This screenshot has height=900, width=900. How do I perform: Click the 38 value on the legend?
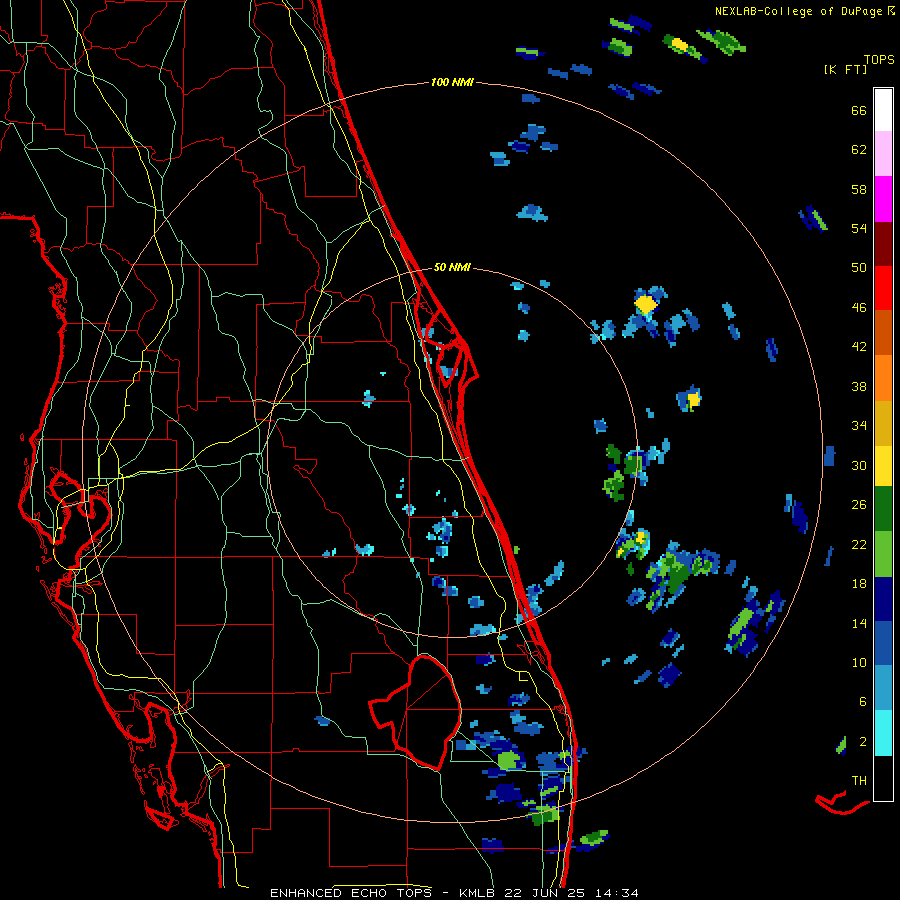(x=859, y=386)
